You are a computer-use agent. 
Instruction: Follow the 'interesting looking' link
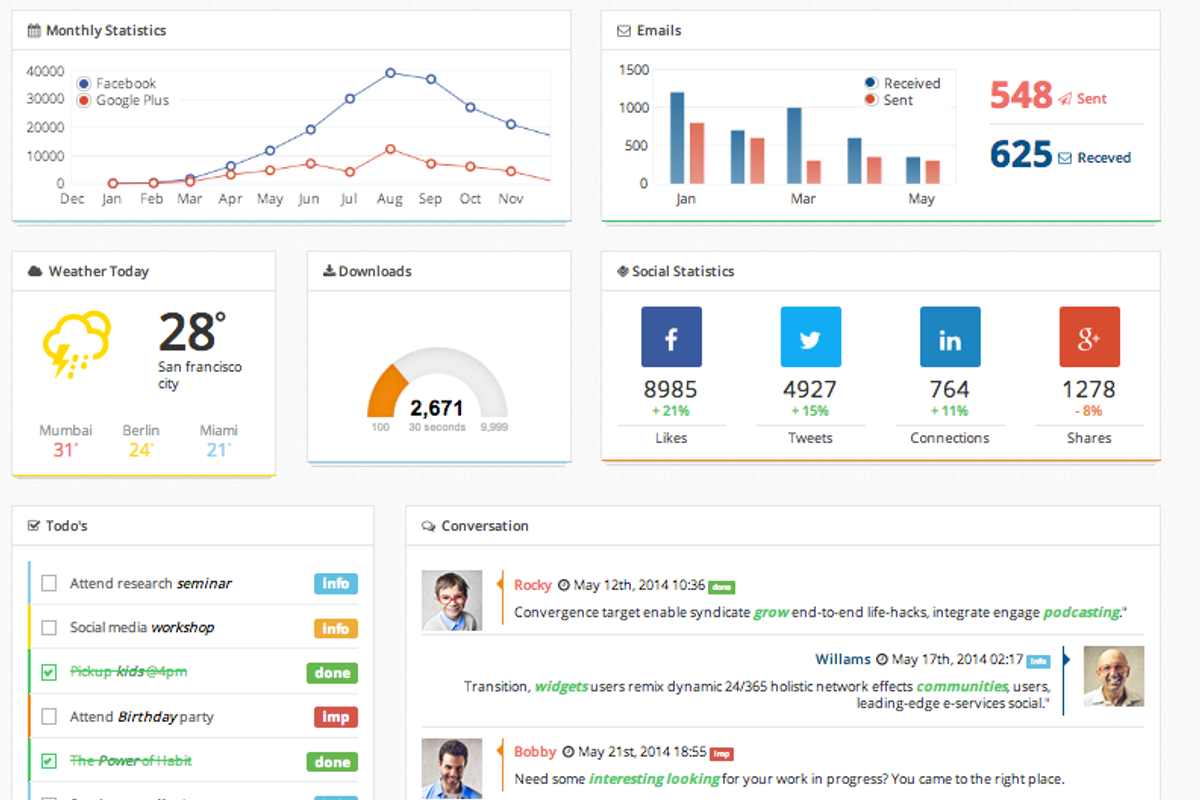[654, 778]
